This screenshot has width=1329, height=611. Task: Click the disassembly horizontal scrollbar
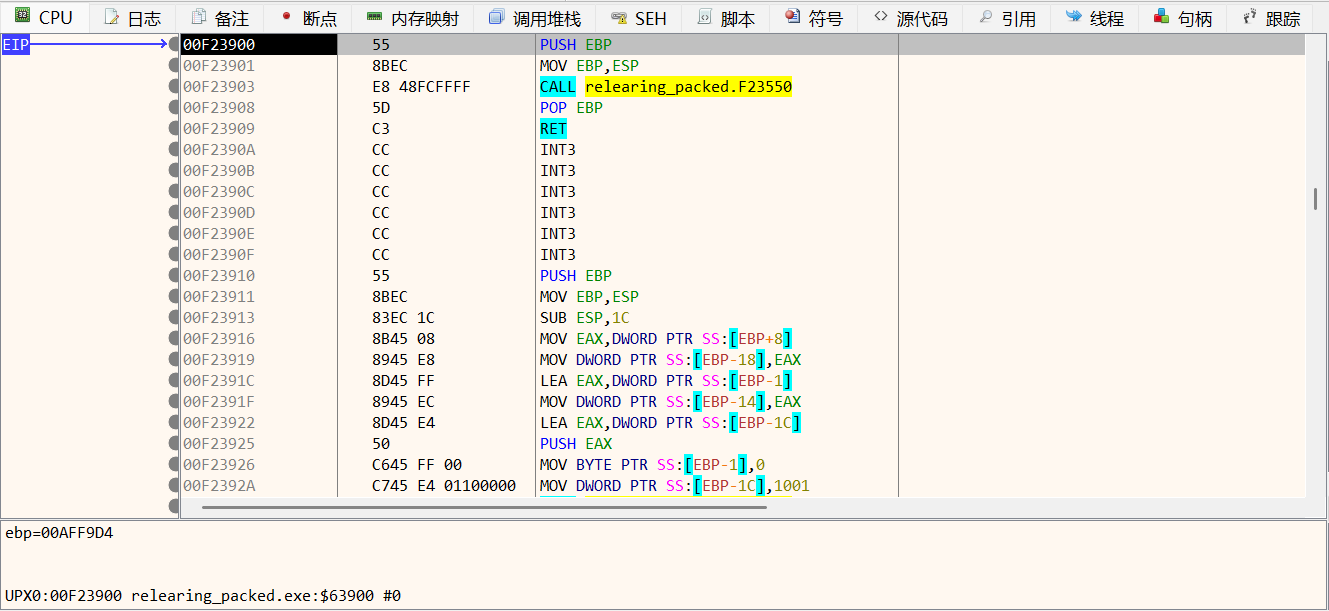click(484, 507)
